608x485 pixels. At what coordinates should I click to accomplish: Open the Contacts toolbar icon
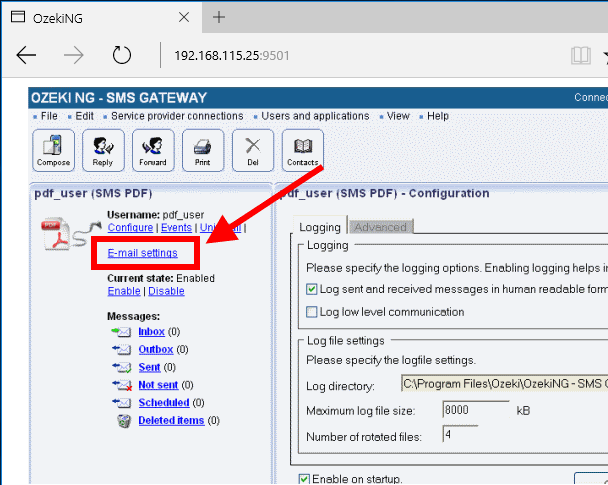click(x=303, y=150)
